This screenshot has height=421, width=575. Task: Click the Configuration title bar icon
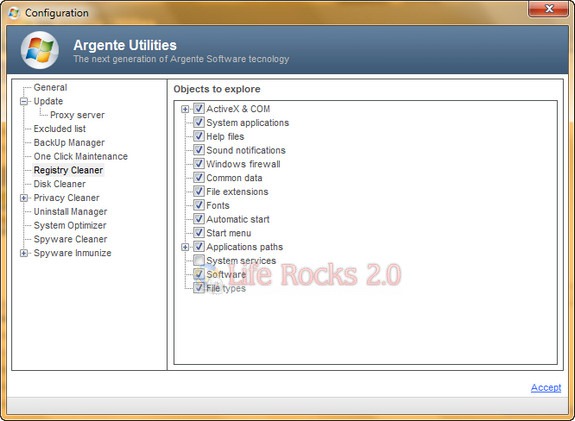[x=14, y=13]
